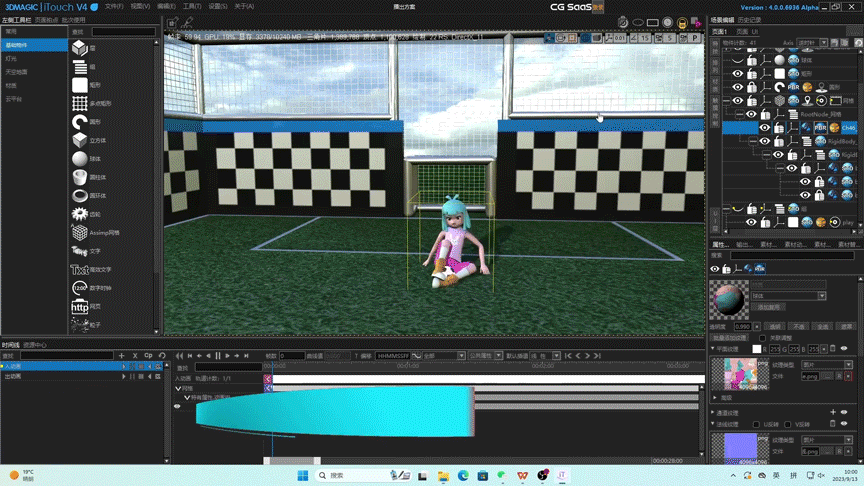
Task: Collapse the RootNode_网格 tree branch
Action: click(740, 114)
